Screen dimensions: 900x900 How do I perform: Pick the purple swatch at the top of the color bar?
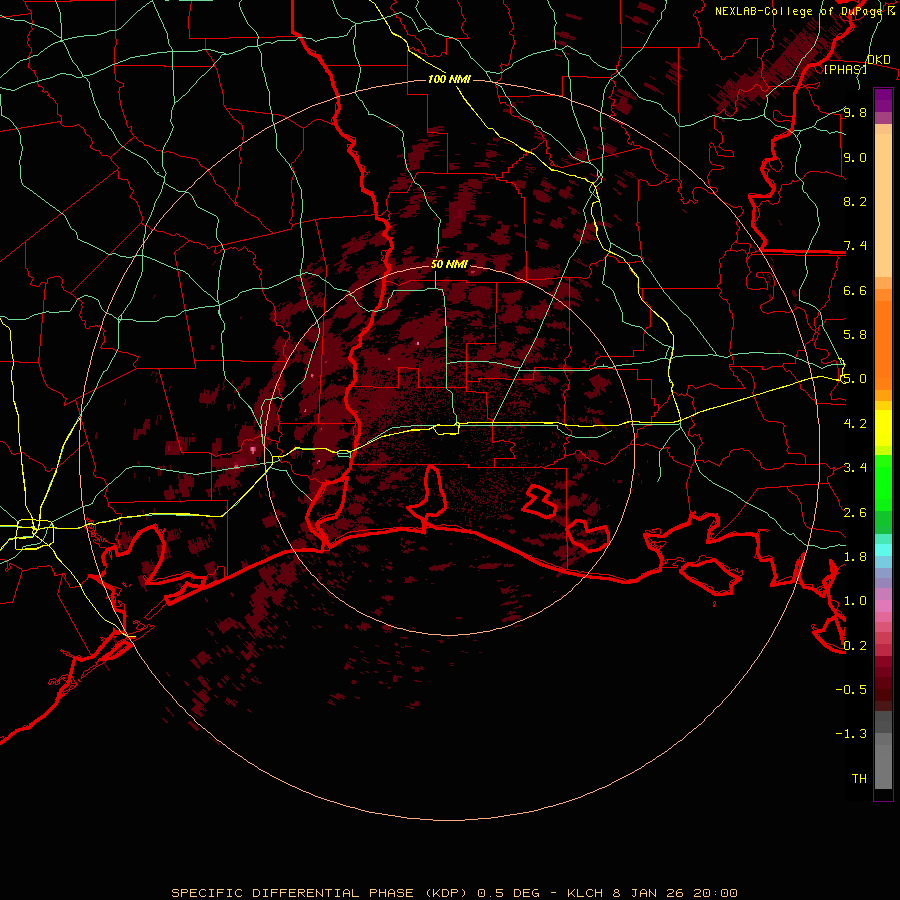(x=883, y=100)
